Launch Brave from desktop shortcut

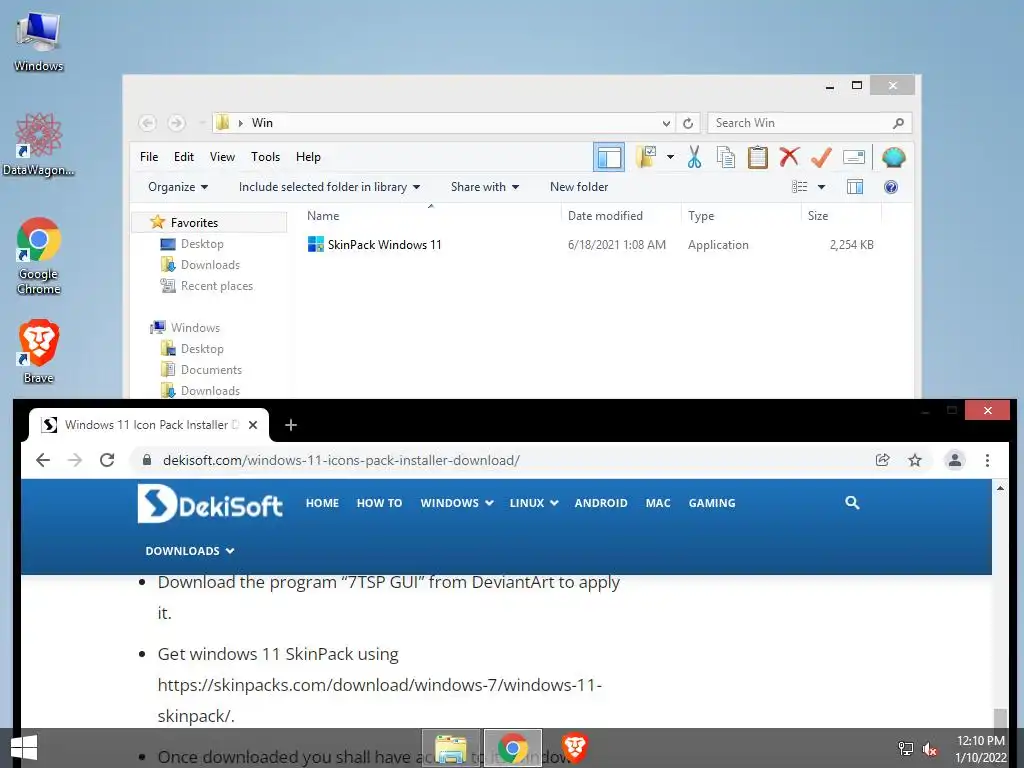(x=39, y=351)
